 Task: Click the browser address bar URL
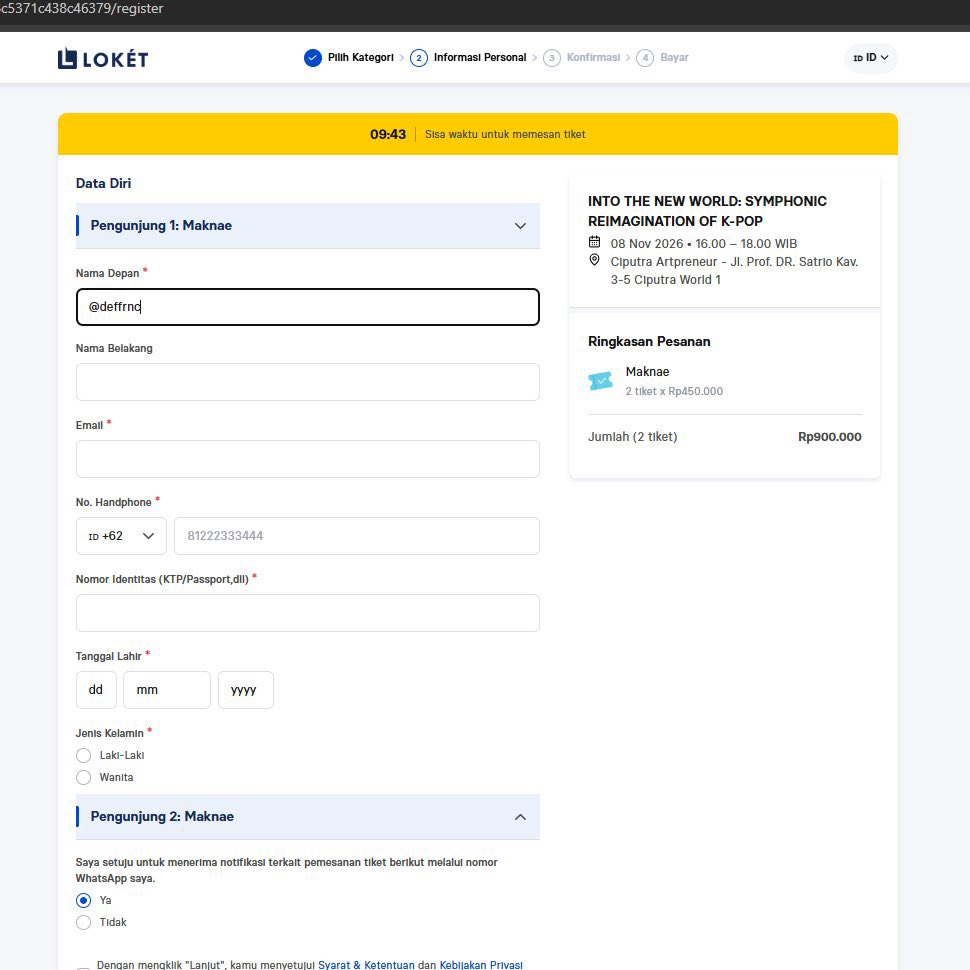[x=82, y=9]
